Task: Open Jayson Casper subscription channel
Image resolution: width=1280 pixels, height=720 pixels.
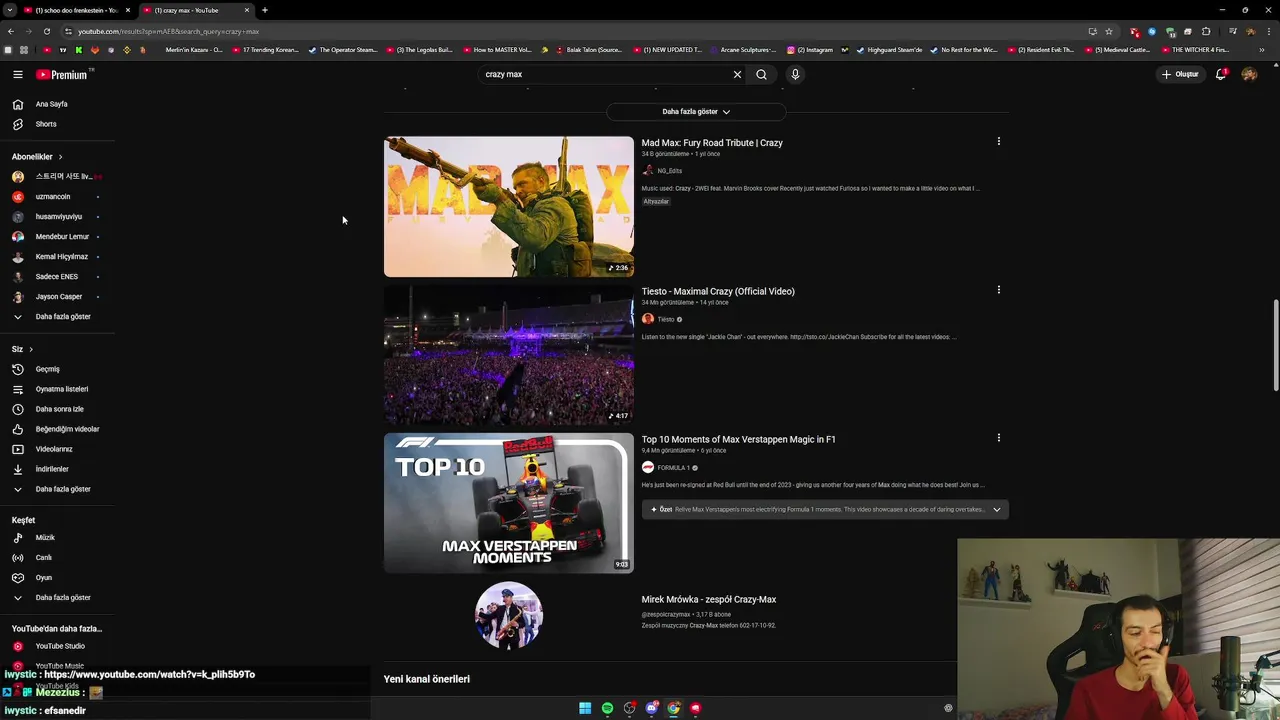Action: pyautogui.click(x=58, y=297)
